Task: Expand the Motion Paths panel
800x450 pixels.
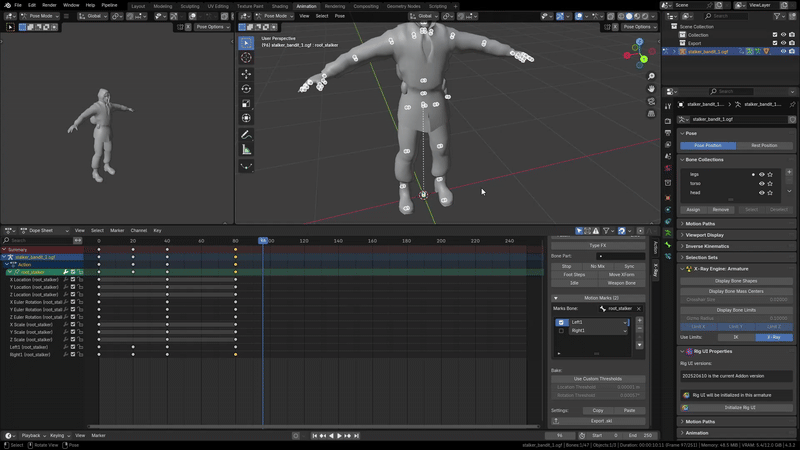Action: click(700, 224)
